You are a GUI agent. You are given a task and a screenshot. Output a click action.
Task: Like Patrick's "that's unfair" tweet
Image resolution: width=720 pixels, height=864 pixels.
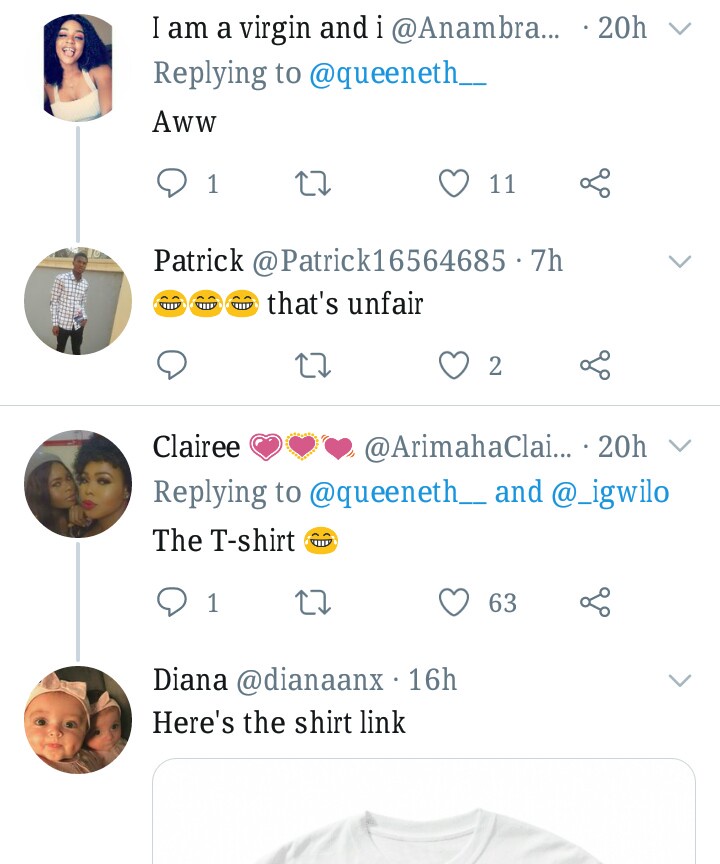pos(455,366)
